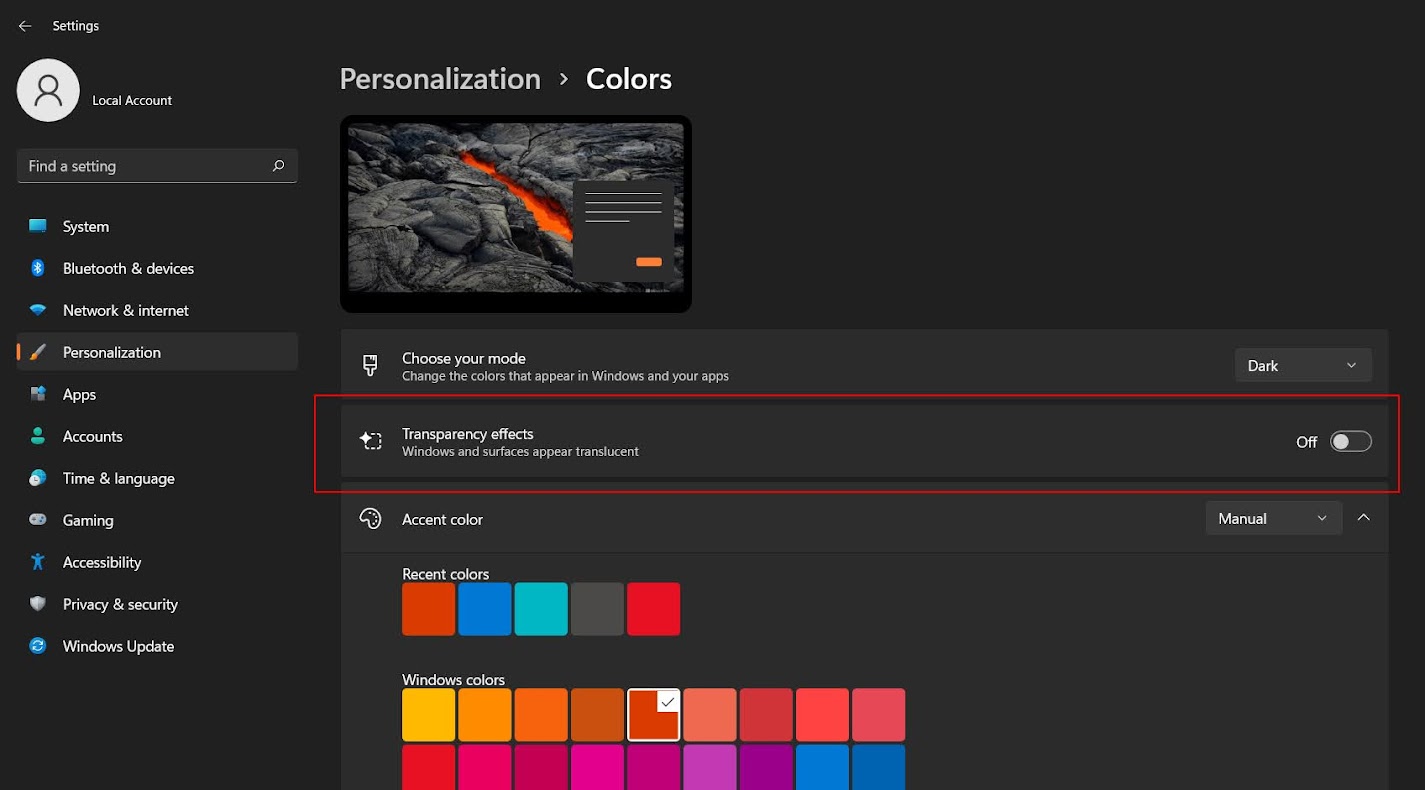
Task: Click the Gaming controller icon
Action: pos(38,520)
